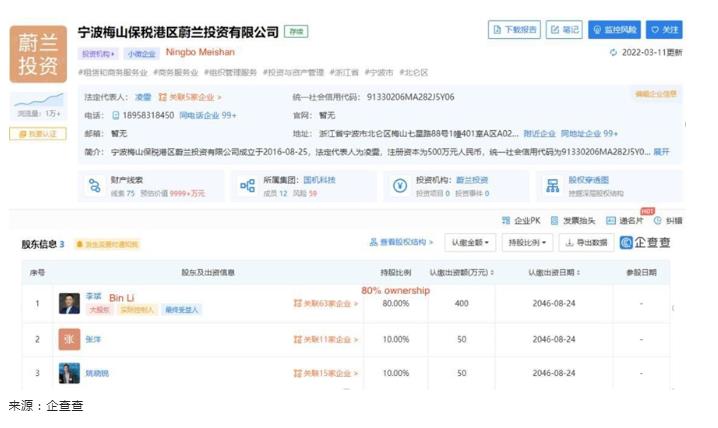Expand 关联63家企业 for 李斌

click(326, 303)
